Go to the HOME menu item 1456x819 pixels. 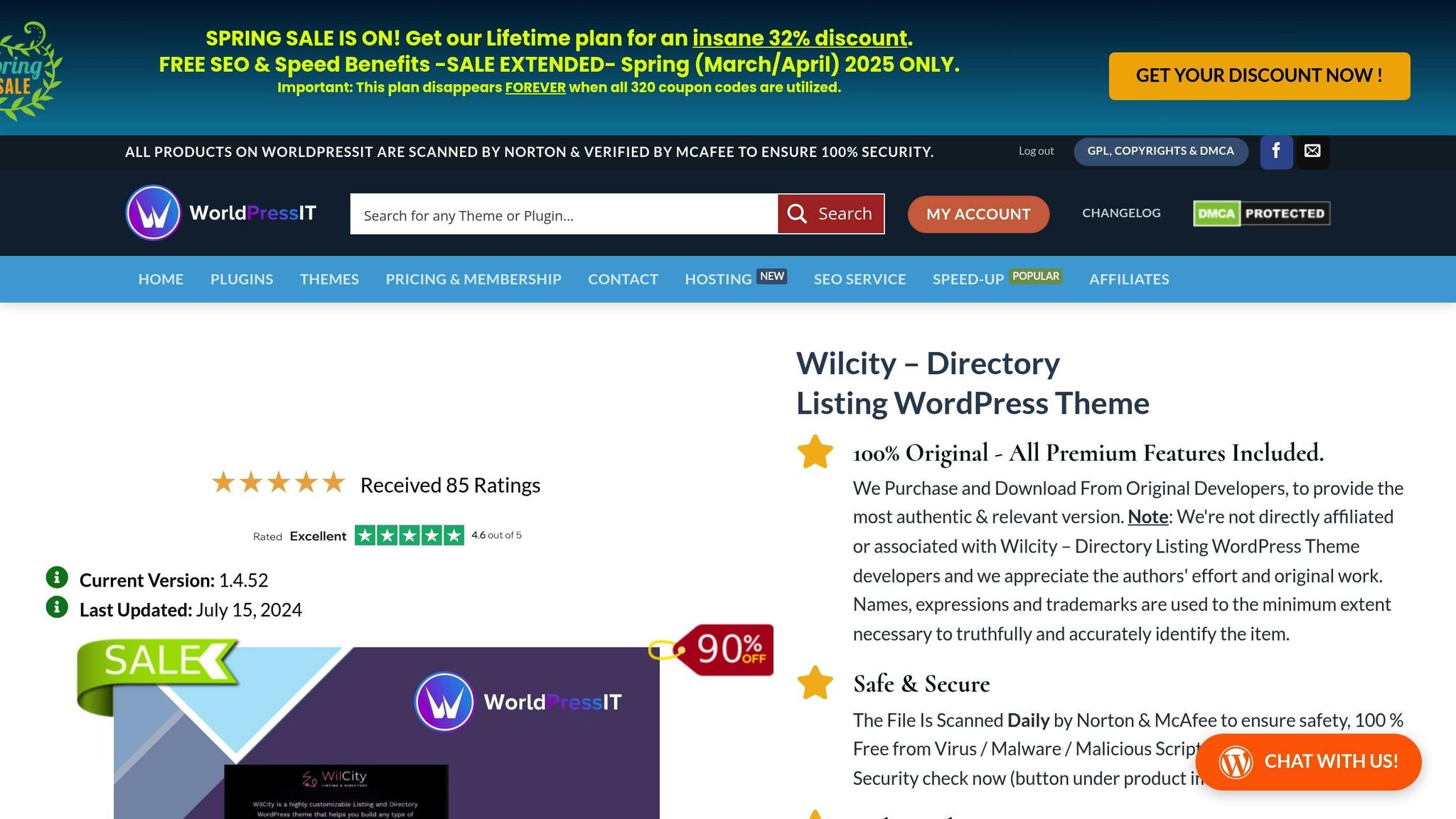click(x=161, y=279)
